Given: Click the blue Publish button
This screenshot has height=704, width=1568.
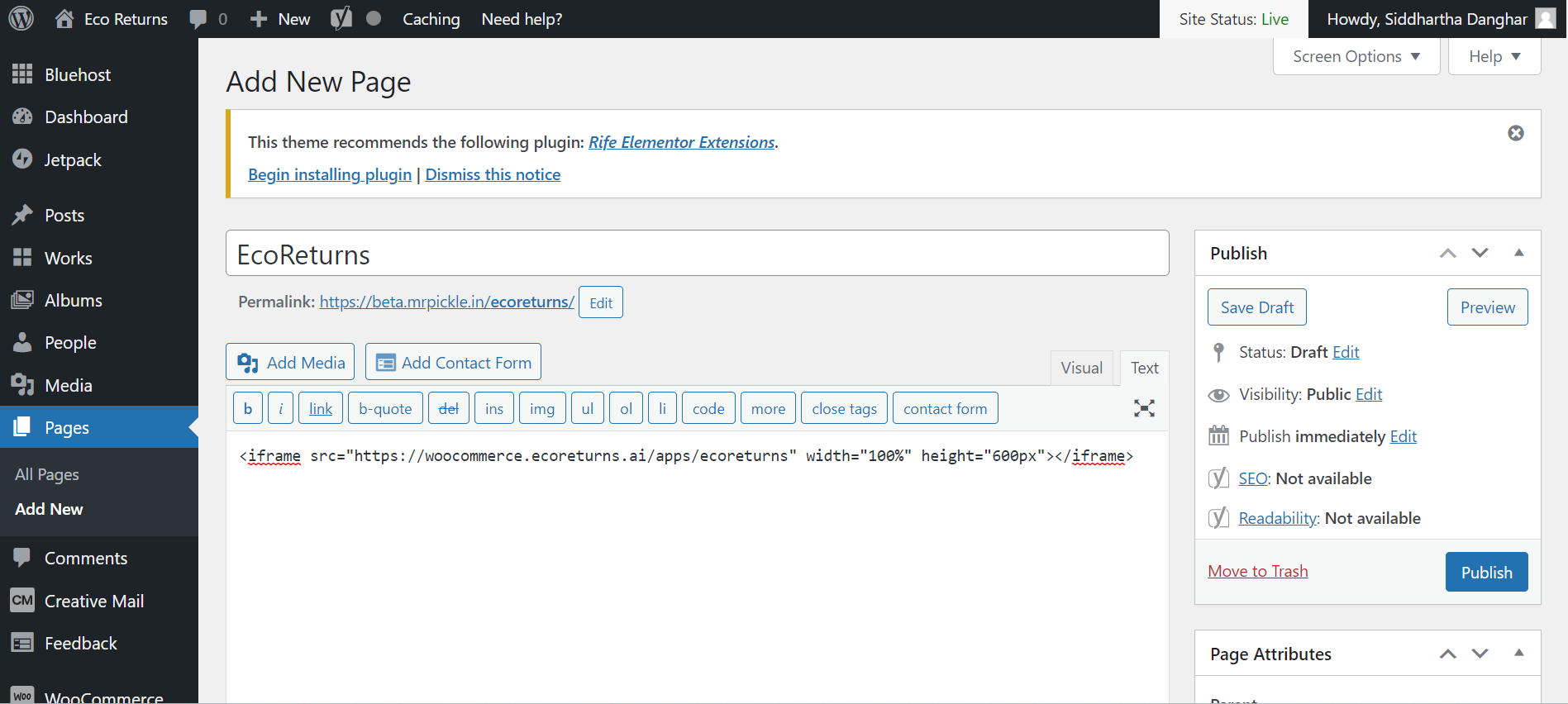Looking at the screenshot, I should 1485,572.
